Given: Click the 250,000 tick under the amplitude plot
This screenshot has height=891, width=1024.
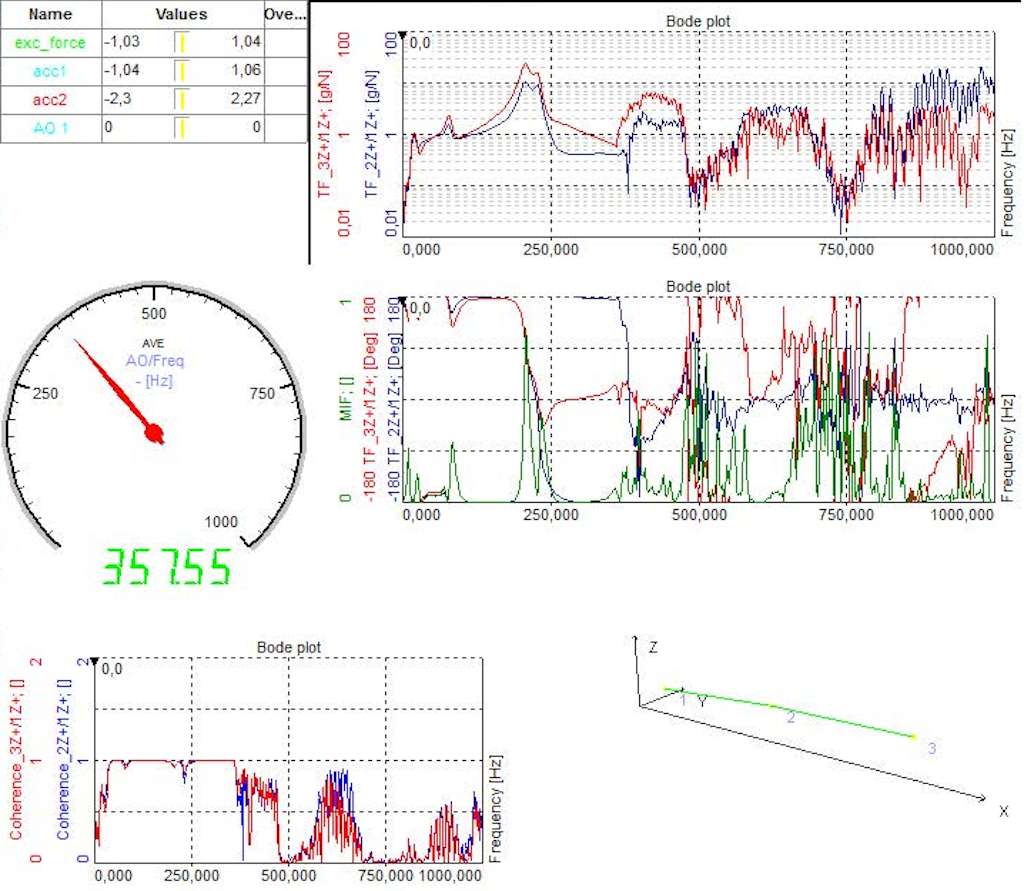Looking at the screenshot, I should coord(551,250).
